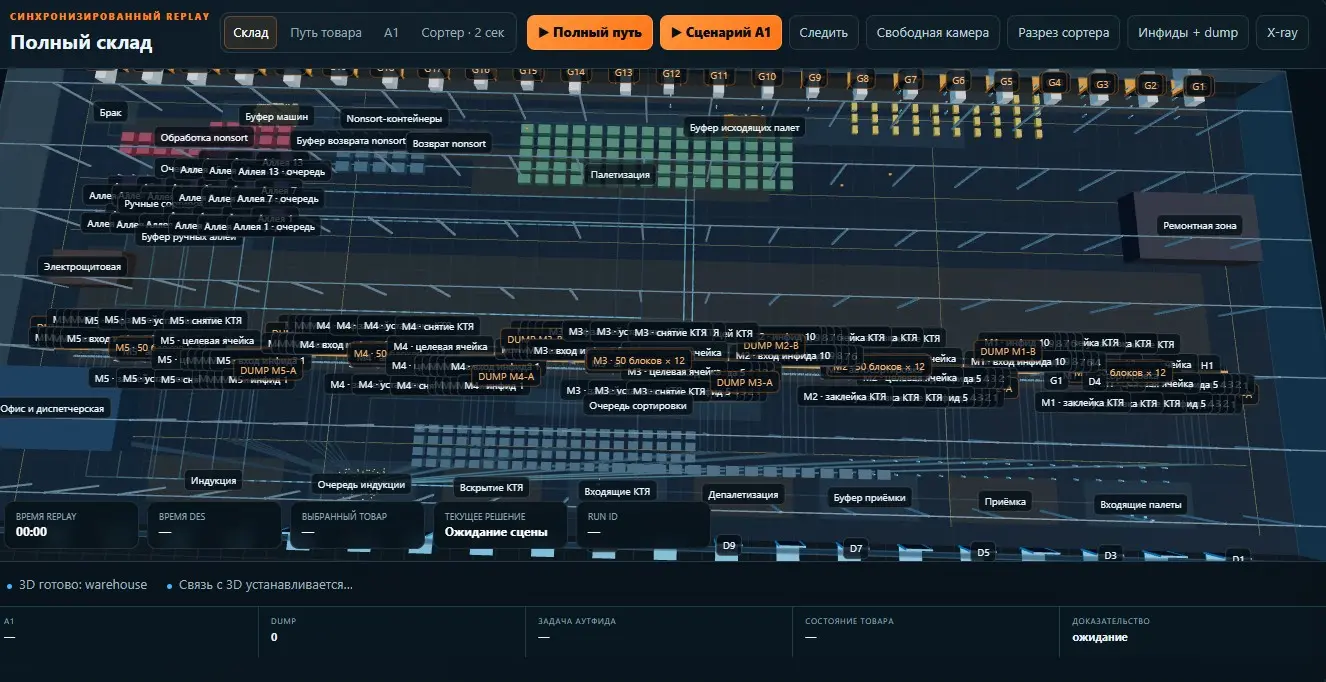
Task: Run the Сценарий A1 replay
Action: [x=720, y=33]
